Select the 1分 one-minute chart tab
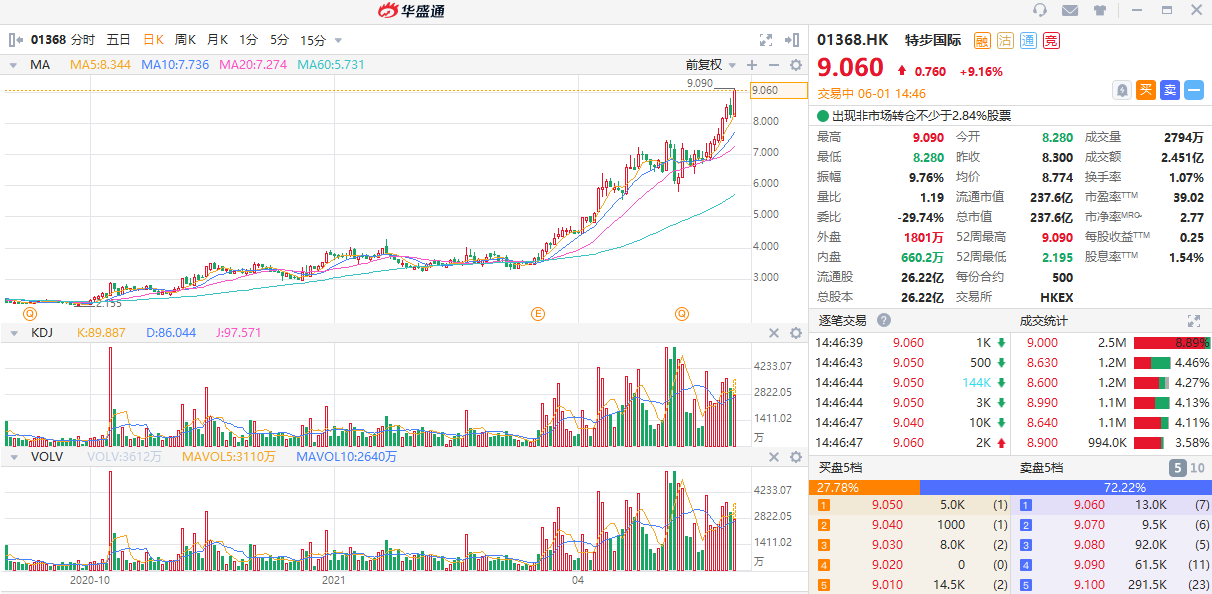The width and height of the screenshot is (1212, 594). tap(248, 40)
